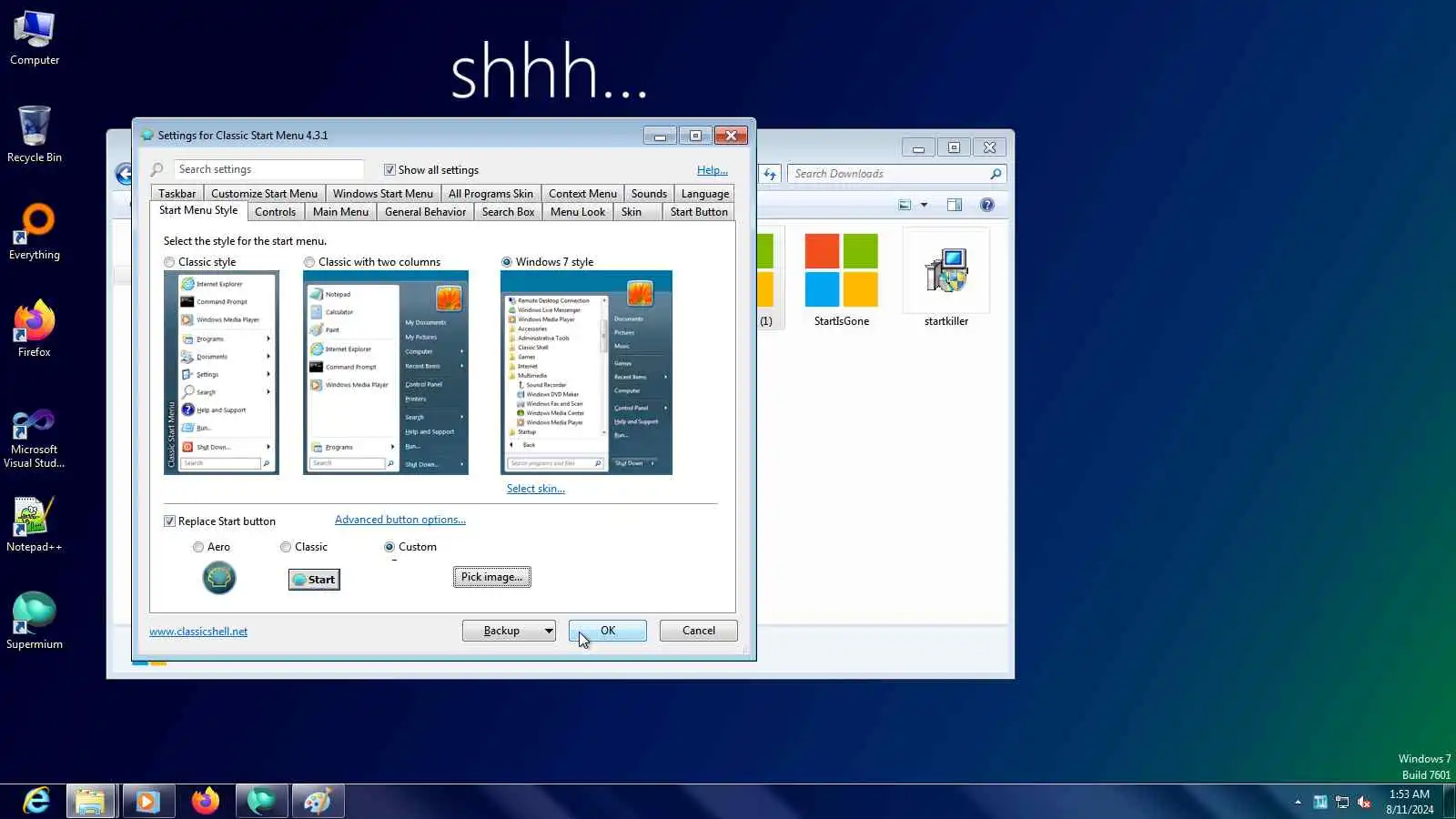
Task: Click the Select skin... link
Action: (x=536, y=489)
